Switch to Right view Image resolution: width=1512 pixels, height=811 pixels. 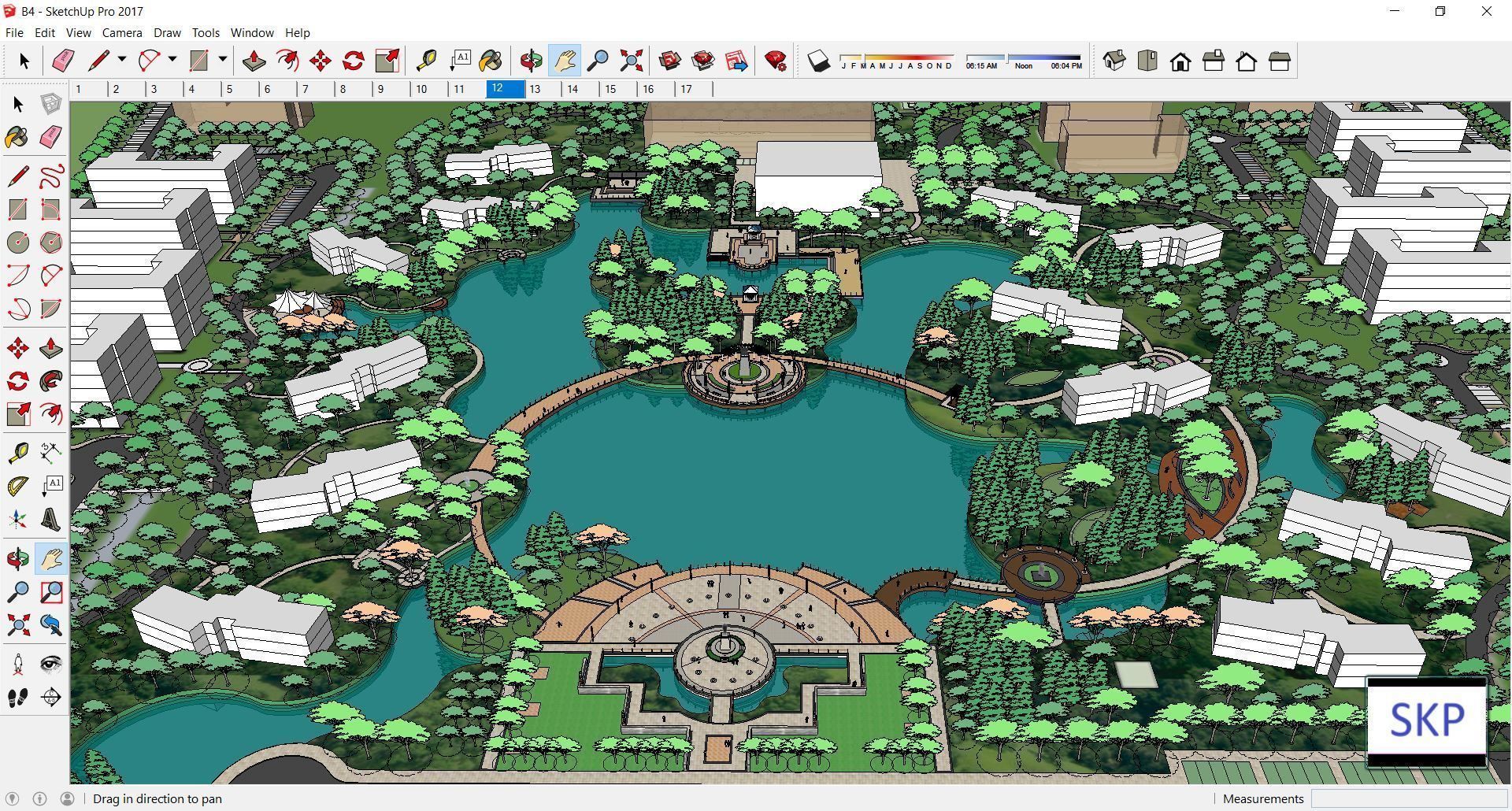point(1214,61)
